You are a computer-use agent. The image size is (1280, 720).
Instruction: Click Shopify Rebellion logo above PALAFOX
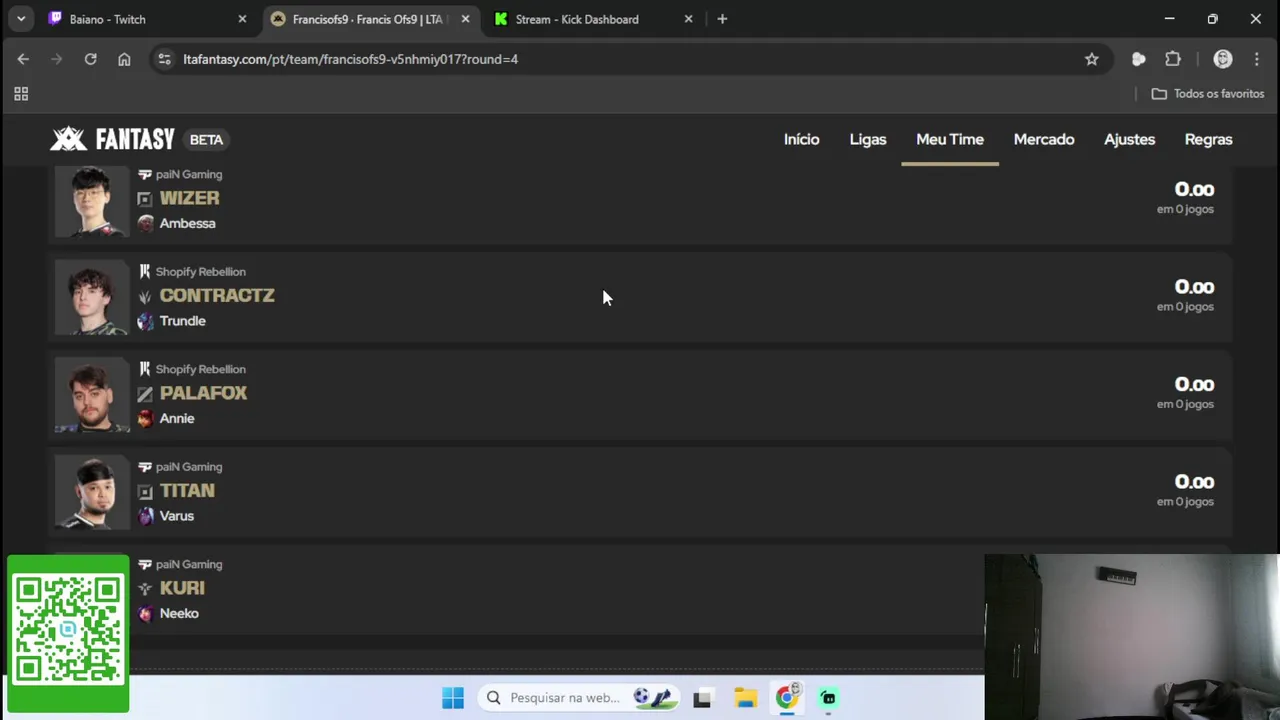pyautogui.click(x=145, y=369)
